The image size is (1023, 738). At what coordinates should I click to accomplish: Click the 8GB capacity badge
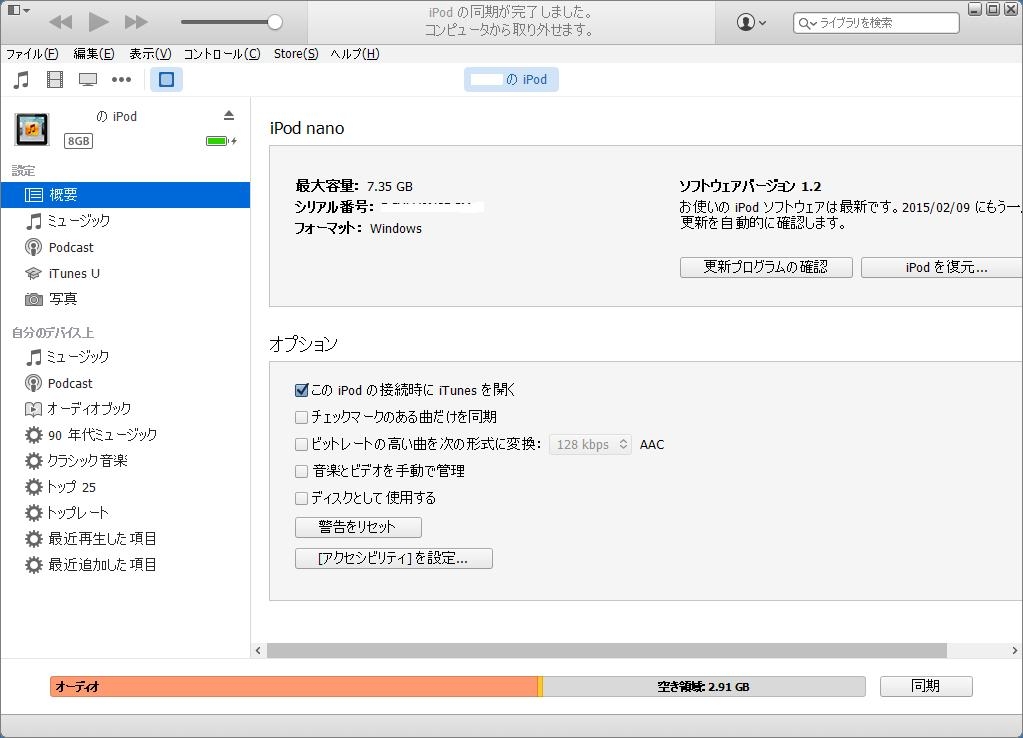pyautogui.click(x=78, y=141)
